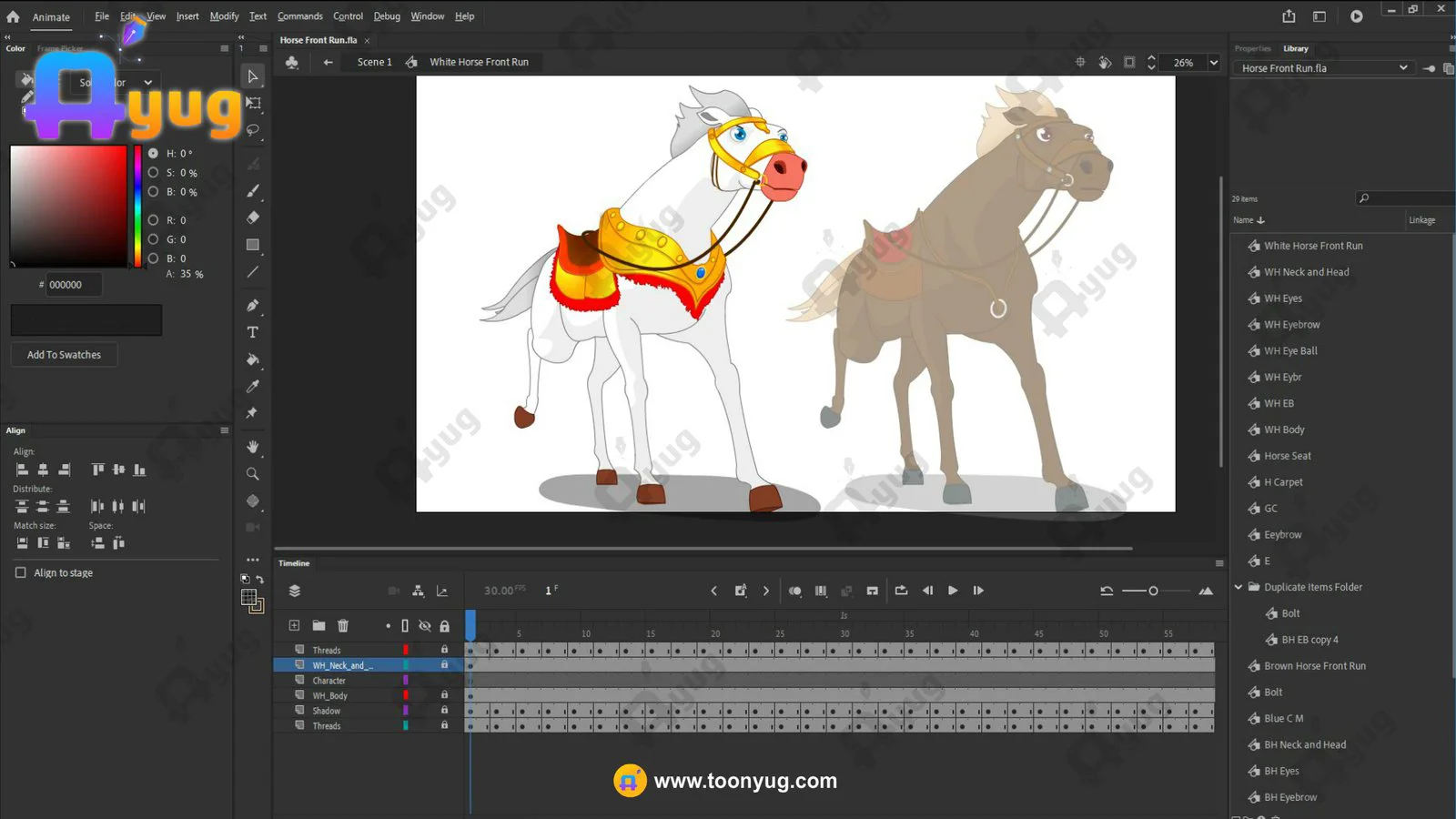Select the Hue radio button
This screenshot has width=1456, height=819.
point(153,154)
